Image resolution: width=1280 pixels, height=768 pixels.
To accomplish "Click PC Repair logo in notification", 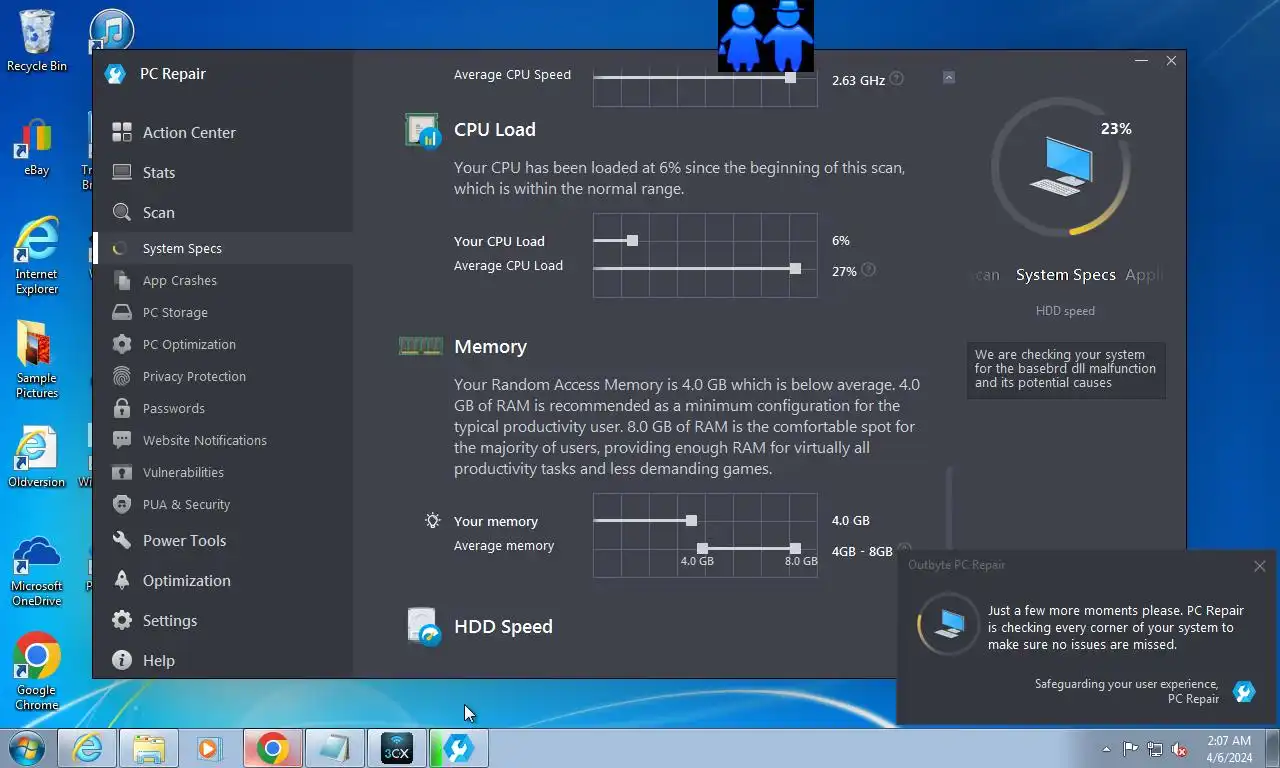I will [x=1244, y=691].
